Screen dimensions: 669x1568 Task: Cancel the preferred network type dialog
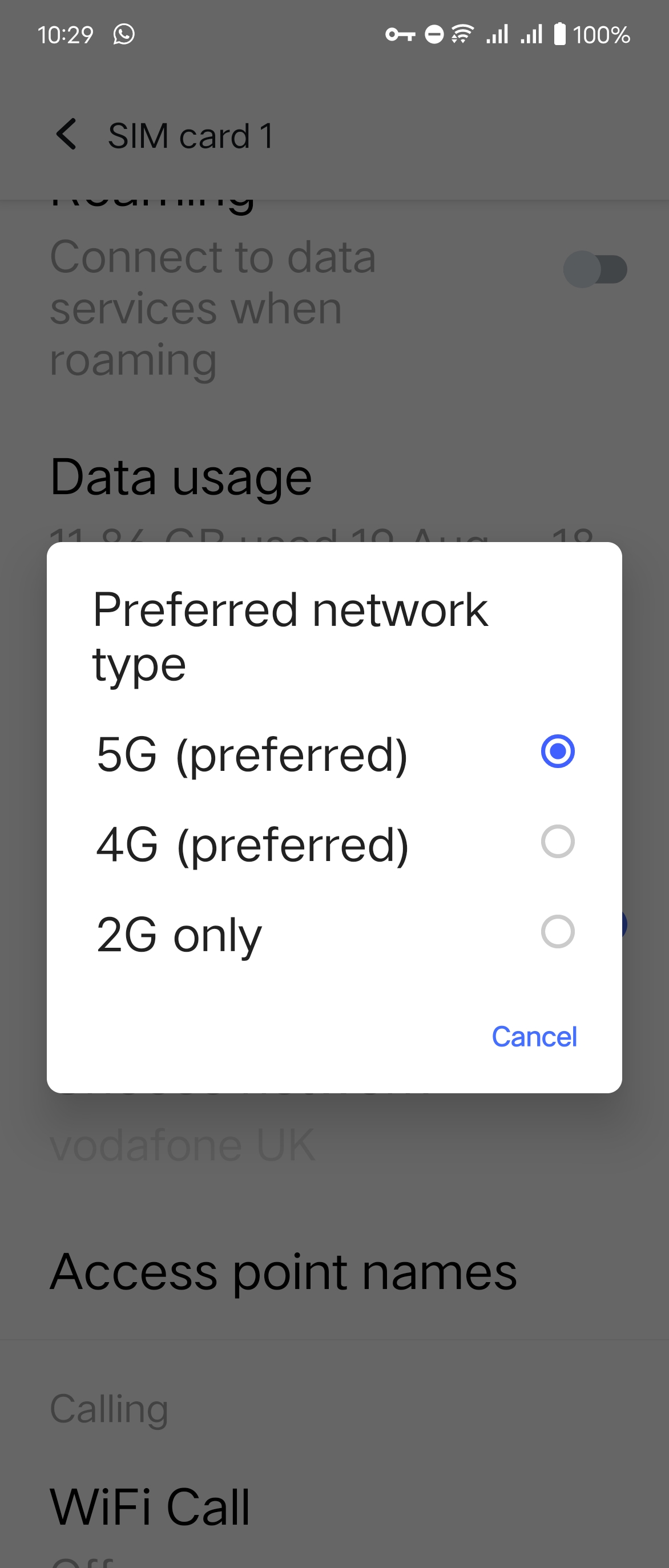[534, 1036]
